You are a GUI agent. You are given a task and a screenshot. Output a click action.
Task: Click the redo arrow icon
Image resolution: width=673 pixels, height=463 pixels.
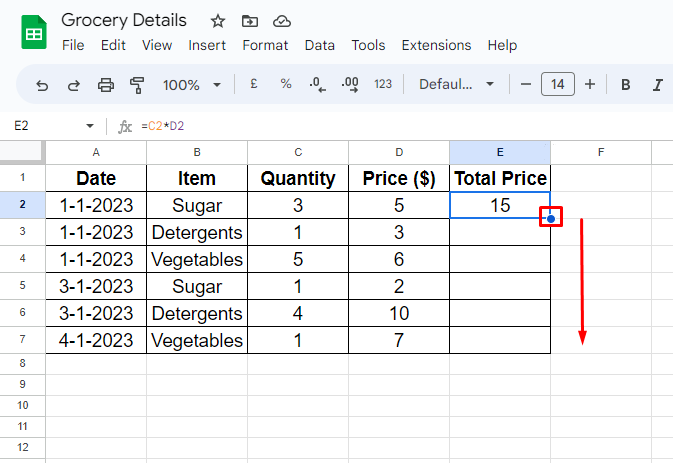click(74, 85)
